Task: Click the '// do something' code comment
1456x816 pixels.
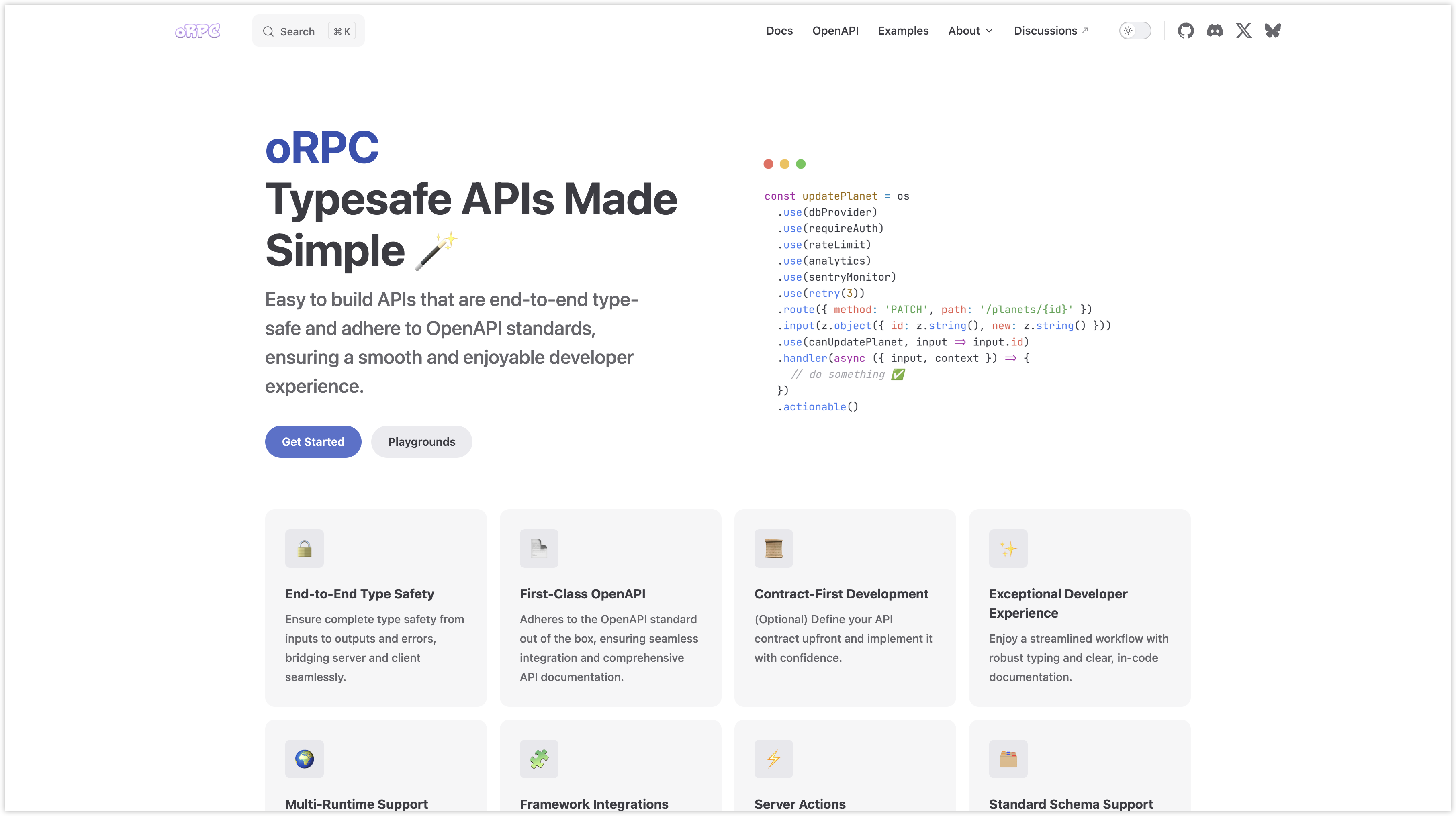Action: click(847, 374)
